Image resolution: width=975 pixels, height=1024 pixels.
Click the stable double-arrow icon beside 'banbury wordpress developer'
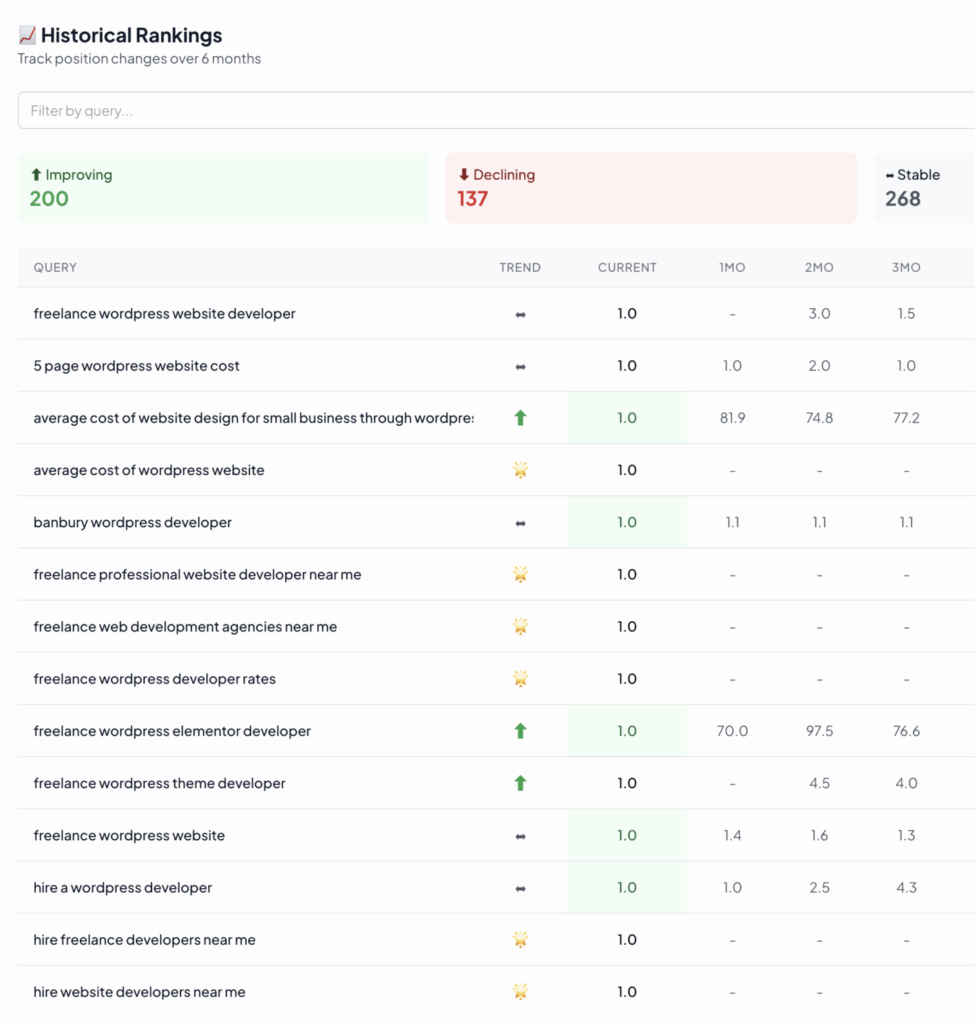[520, 521]
